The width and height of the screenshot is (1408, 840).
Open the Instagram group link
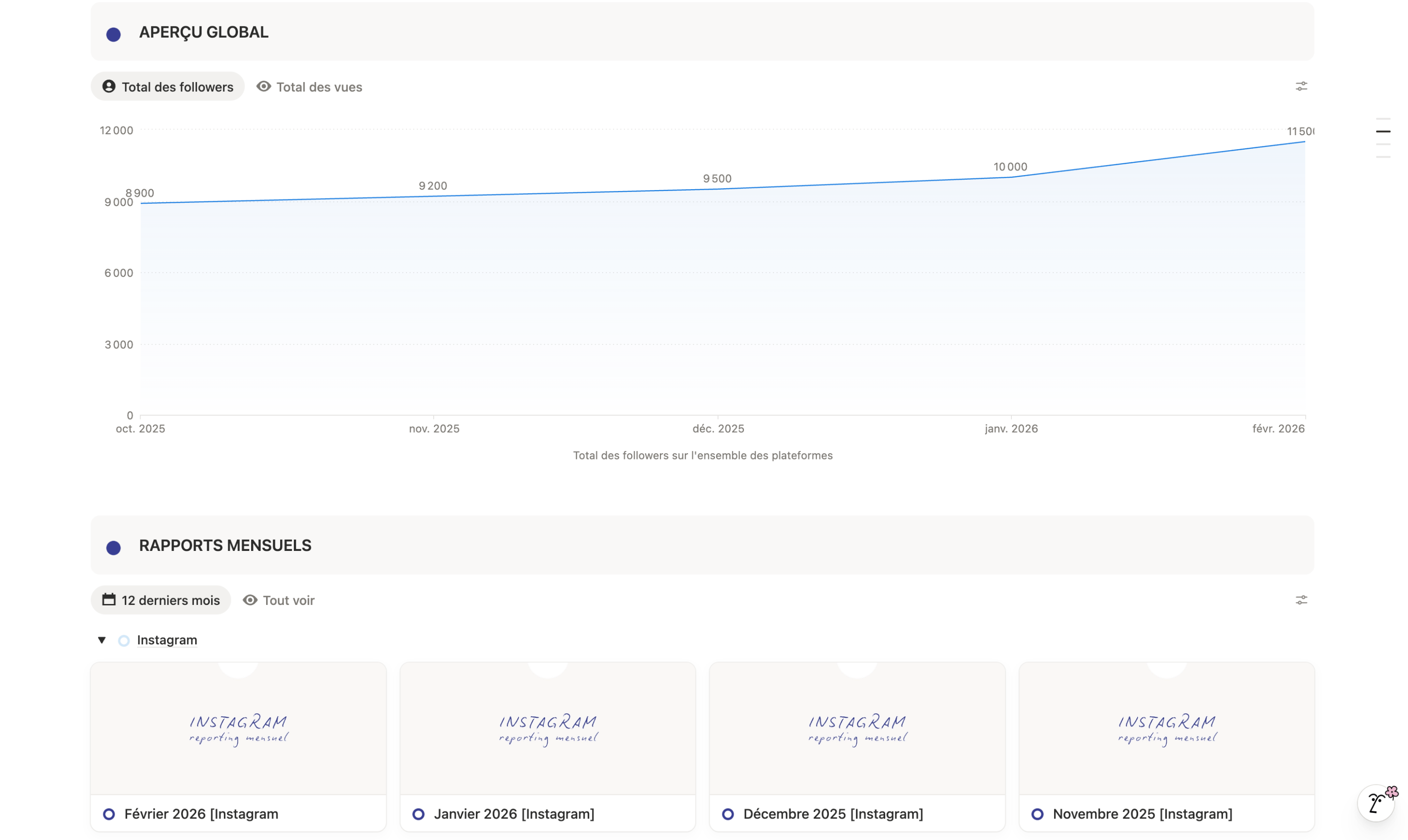[x=167, y=640]
